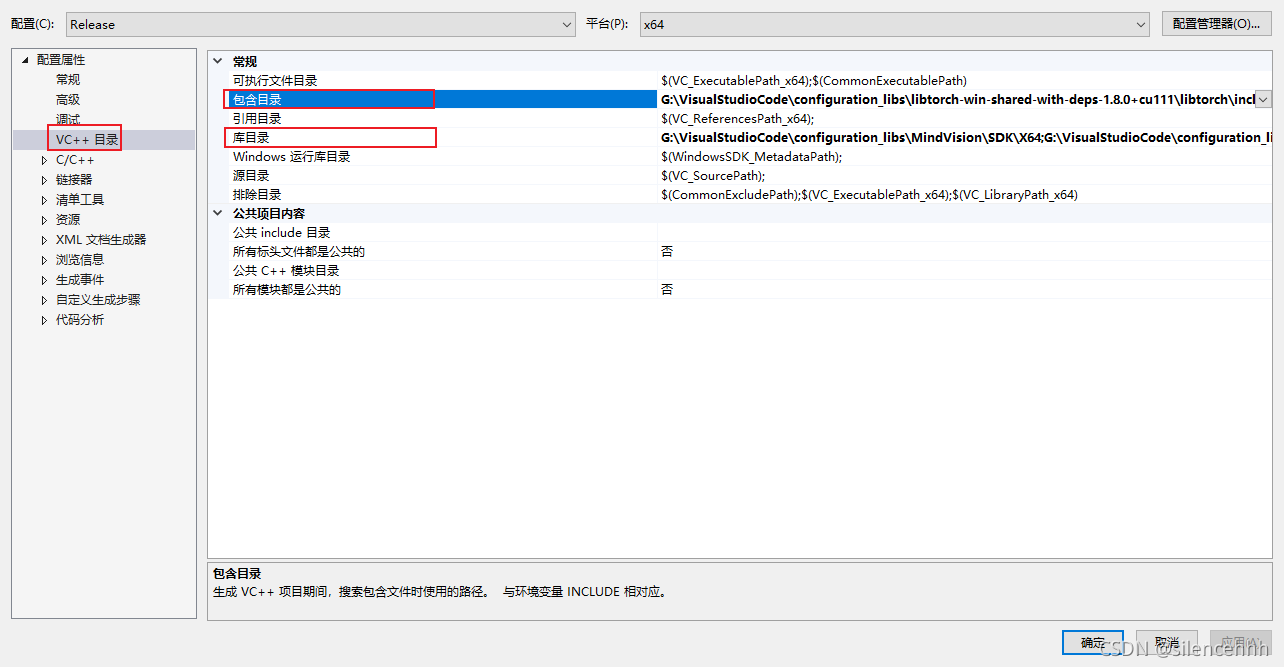
Task: Click the $(WindowsSDK_MetadataPath) value
Action: [x=751, y=156]
